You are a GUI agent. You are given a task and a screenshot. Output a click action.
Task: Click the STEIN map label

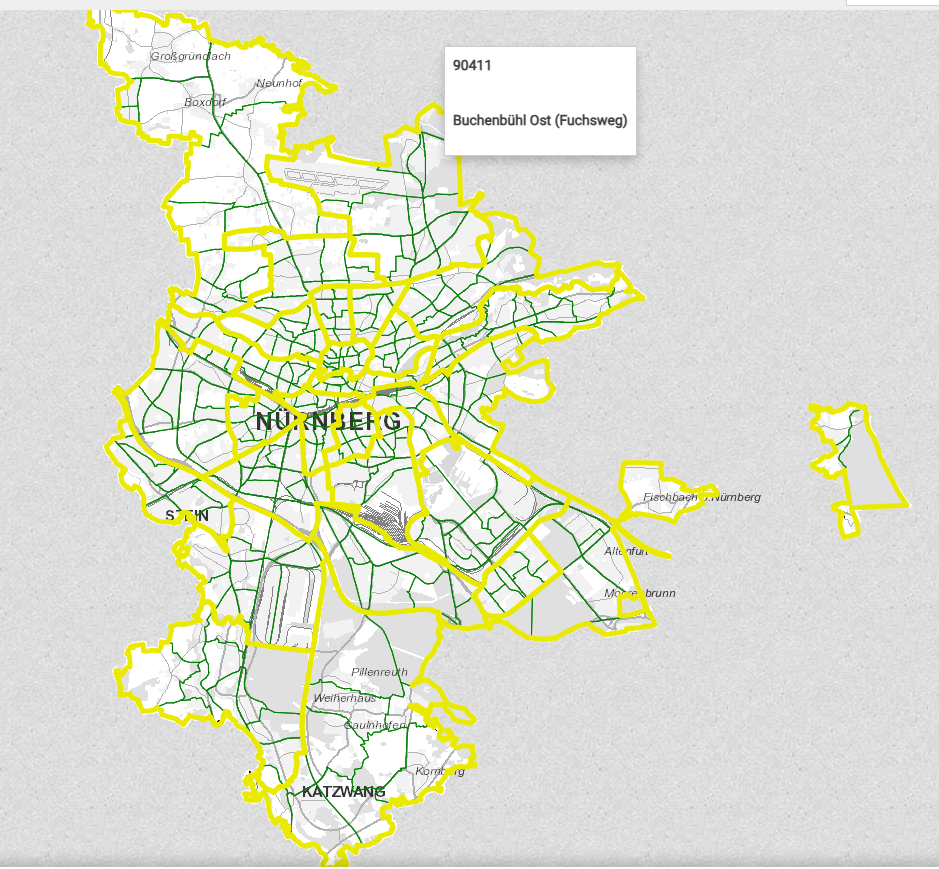(187, 516)
